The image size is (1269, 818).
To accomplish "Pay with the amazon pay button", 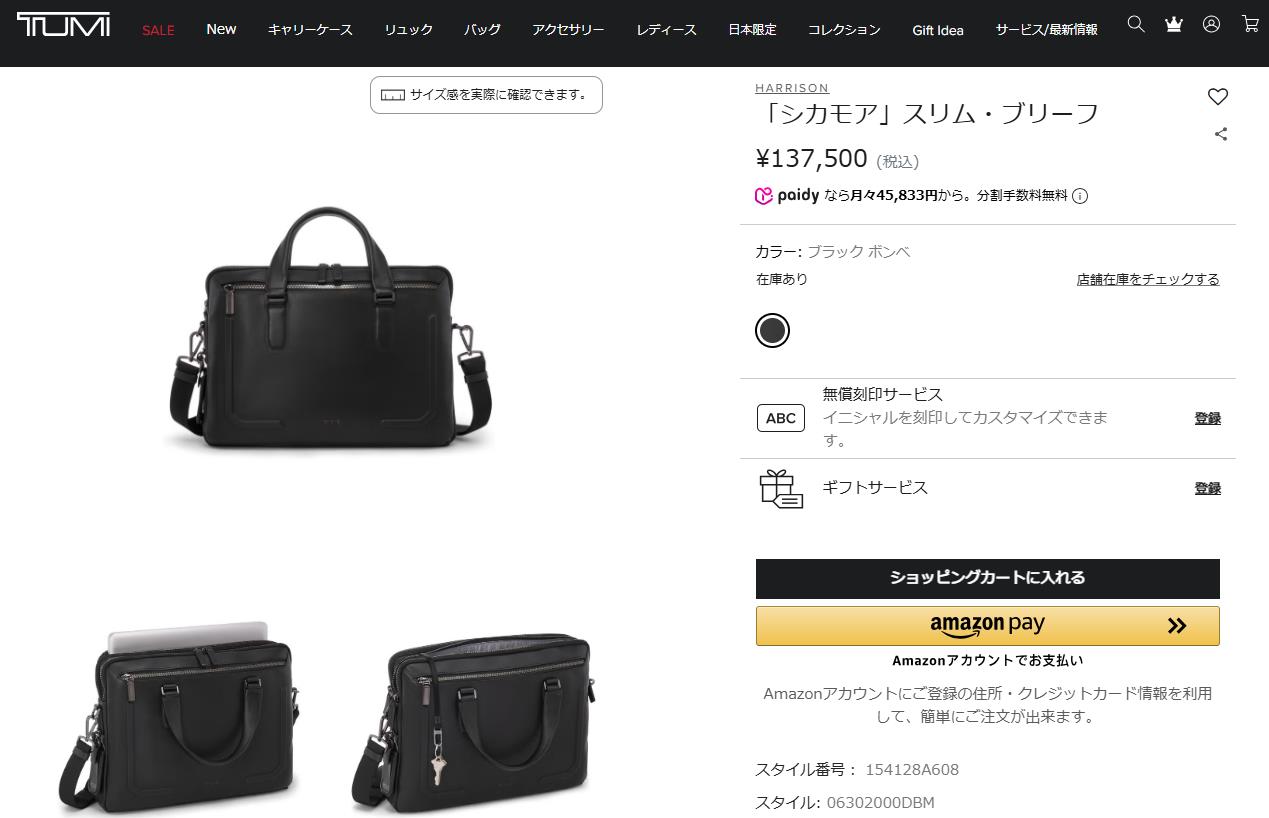I will [988, 626].
